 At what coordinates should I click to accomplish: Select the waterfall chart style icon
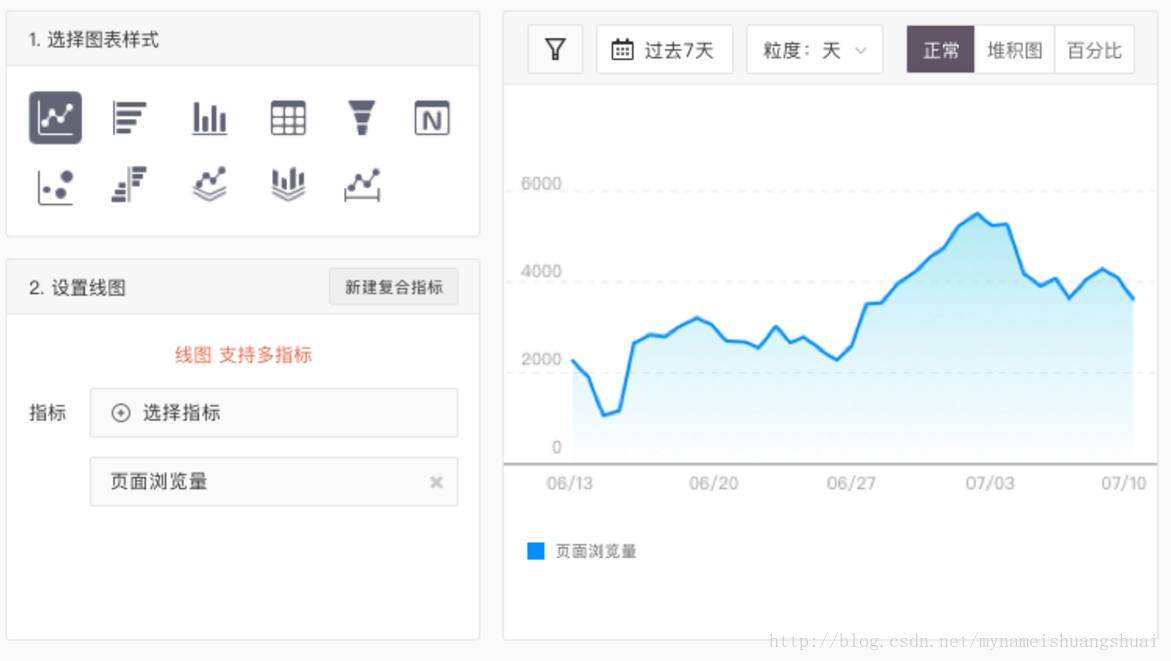[288, 183]
